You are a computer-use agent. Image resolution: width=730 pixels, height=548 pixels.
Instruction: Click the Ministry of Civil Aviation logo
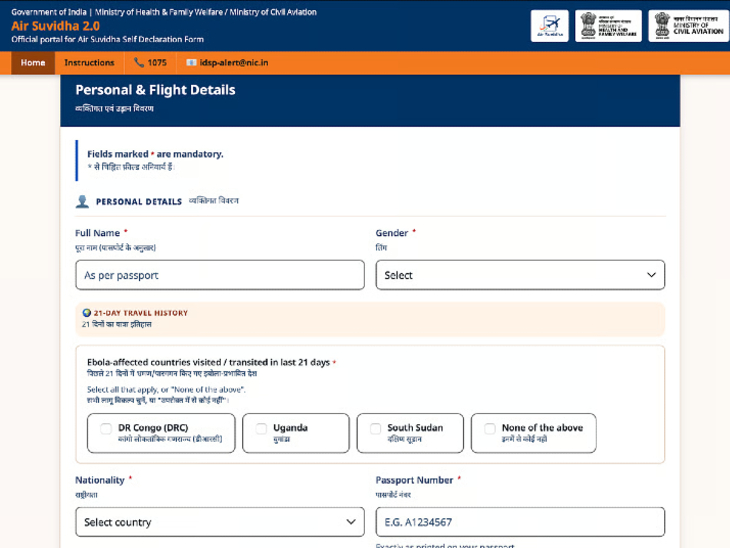pyautogui.click(x=689, y=26)
